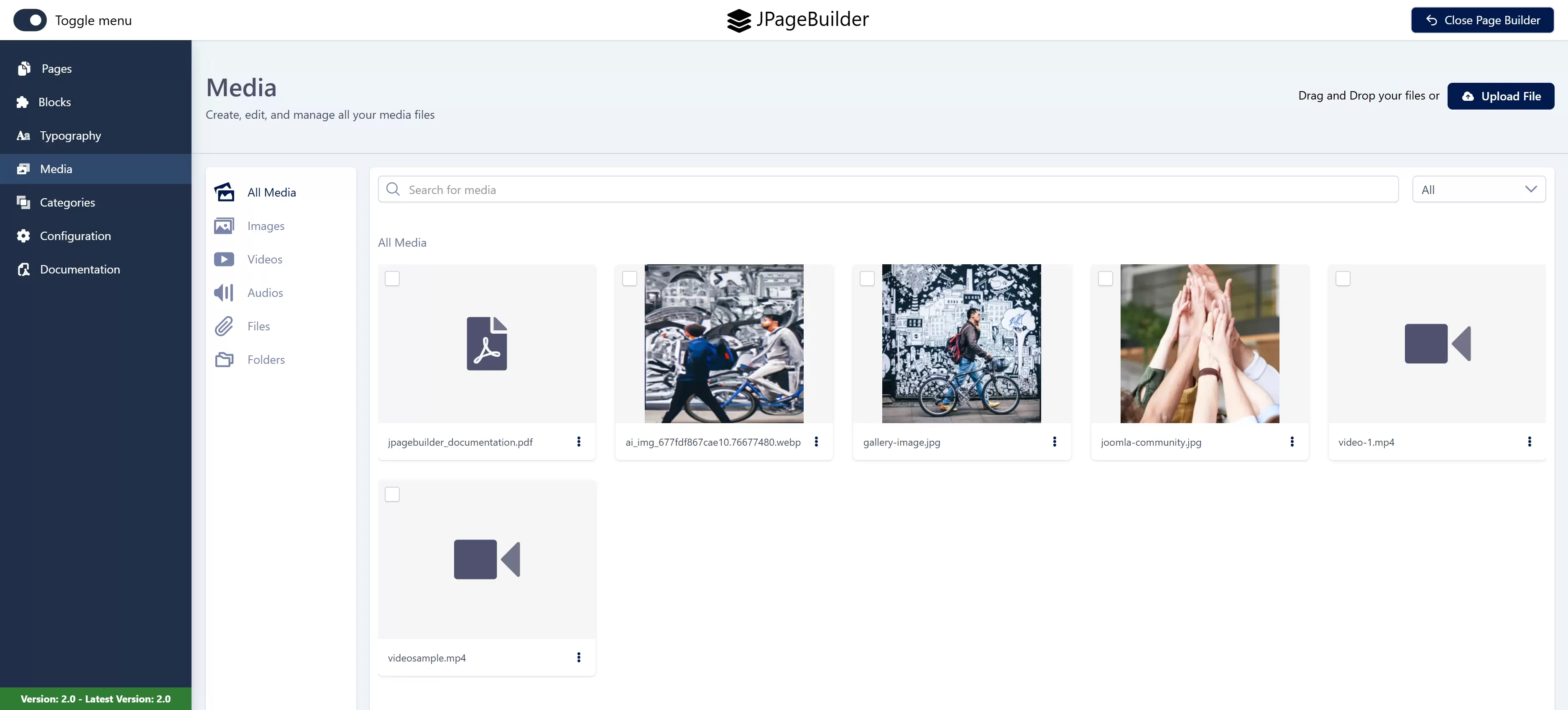1568x710 pixels.
Task: Open Typography menu item
Action: click(x=96, y=135)
